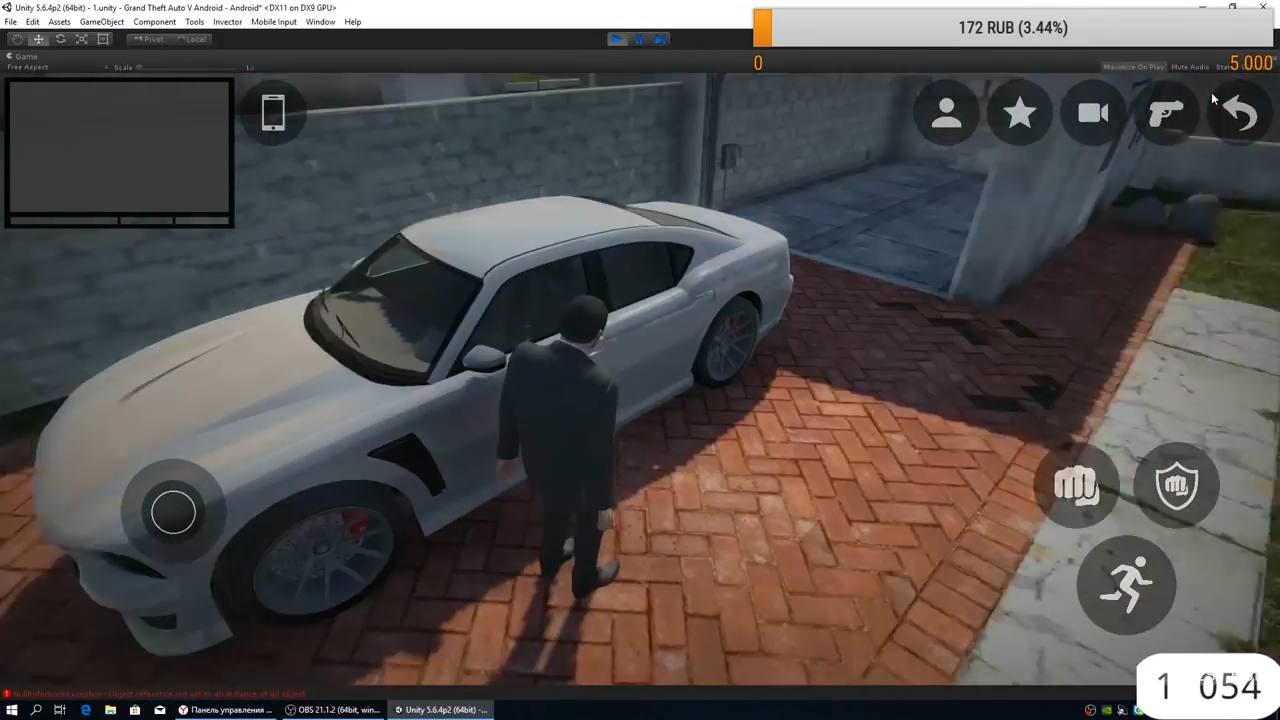Screen dimensions: 1280x720
Task: Switch to Unity 5.6.4p2 taskbar window
Action: [441, 710]
